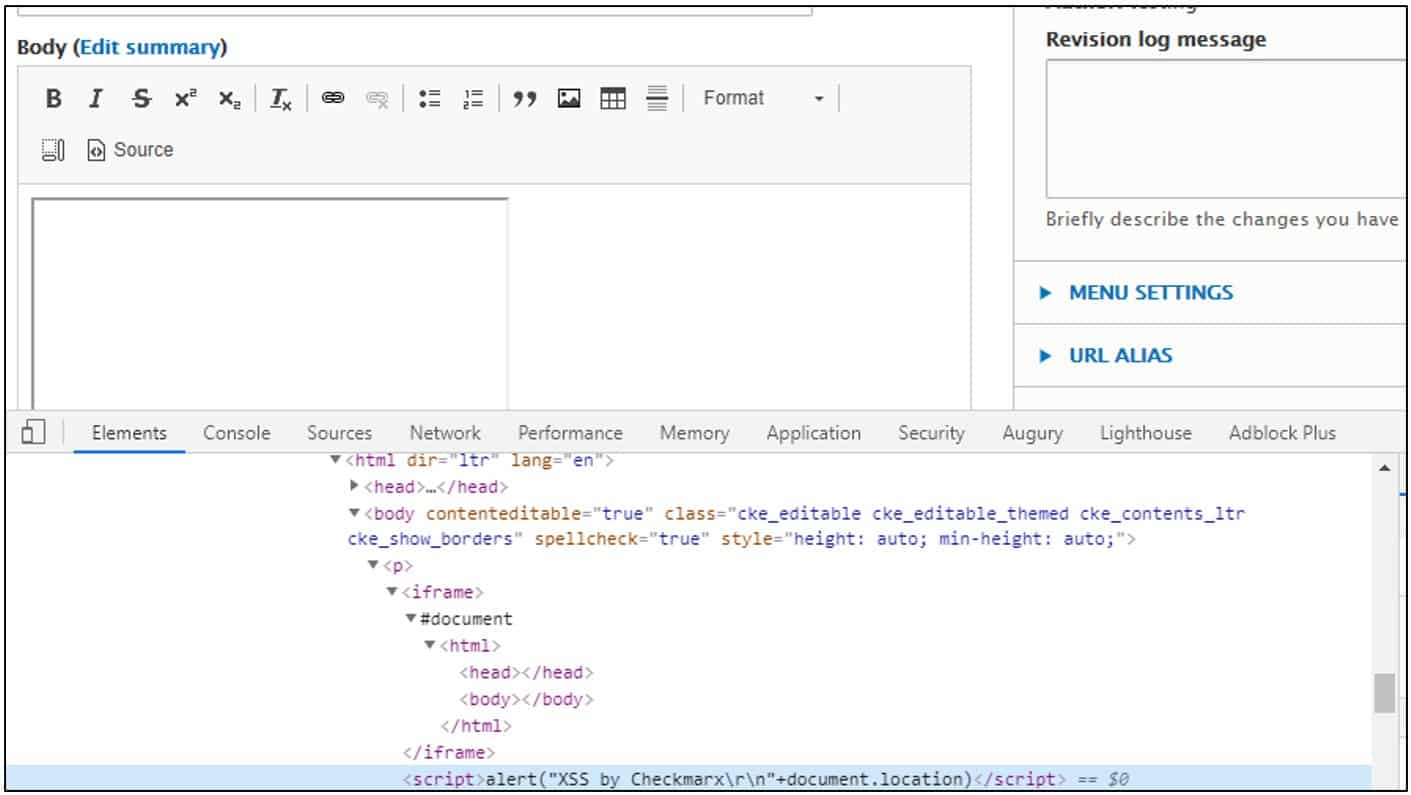
Task: Insert a block quote
Action: coord(524,98)
